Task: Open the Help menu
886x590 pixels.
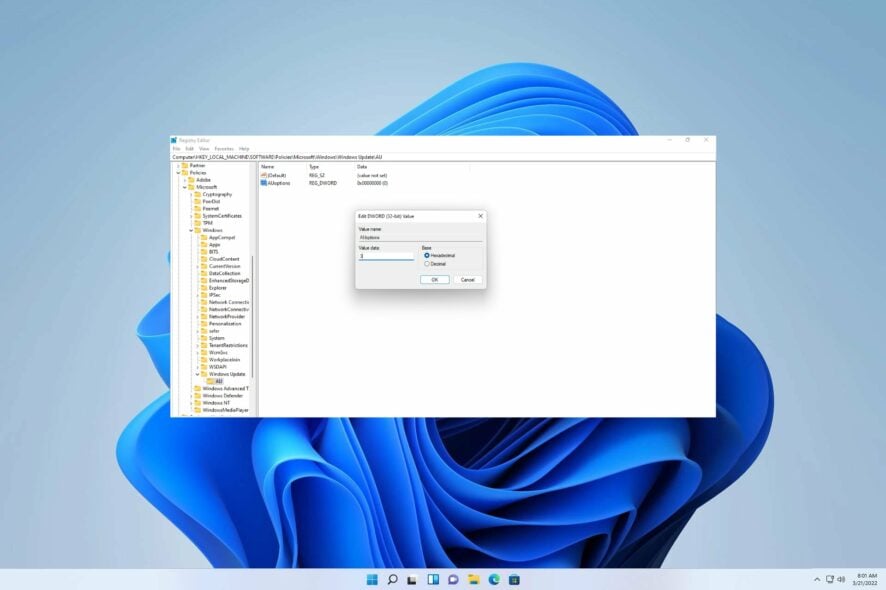Action: pyautogui.click(x=244, y=149)
